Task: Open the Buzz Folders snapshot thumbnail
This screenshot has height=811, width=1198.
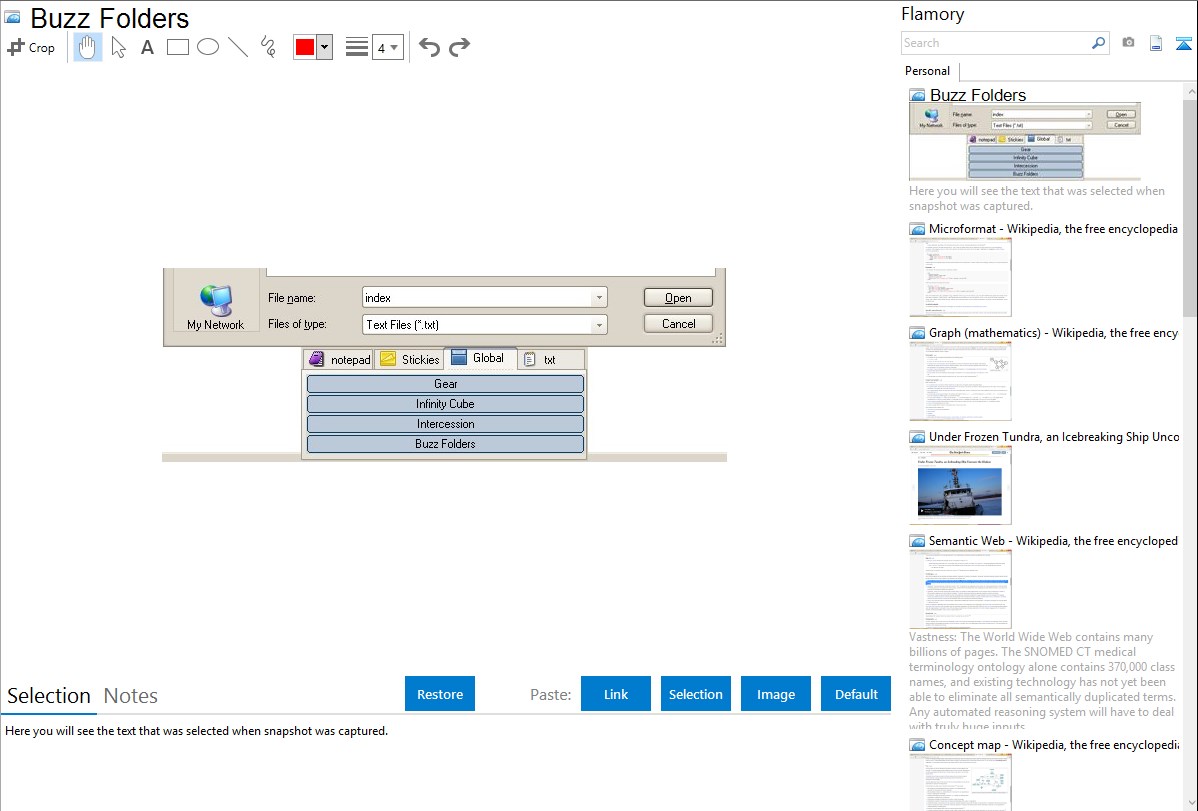Action: point(1025,142)
